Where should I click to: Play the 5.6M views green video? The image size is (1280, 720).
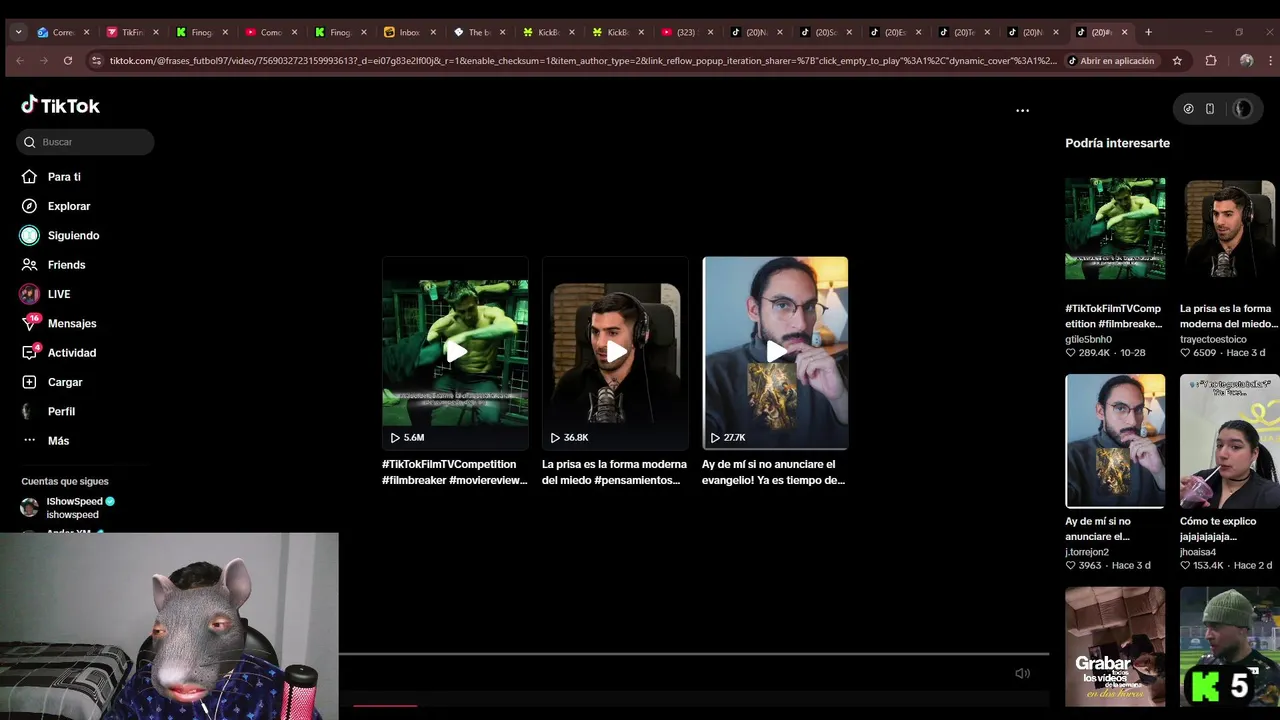(455, 353)
